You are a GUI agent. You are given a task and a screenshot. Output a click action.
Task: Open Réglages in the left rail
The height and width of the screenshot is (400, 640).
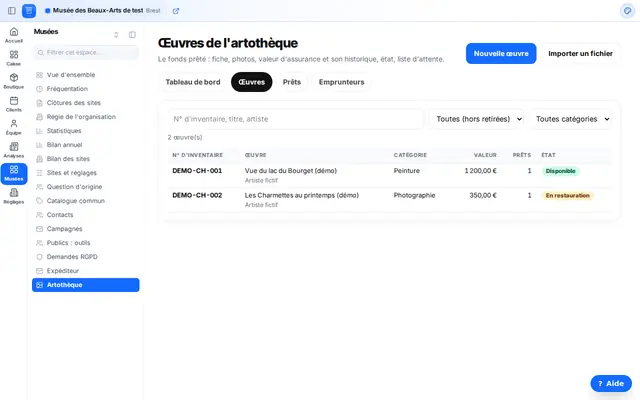14,196
